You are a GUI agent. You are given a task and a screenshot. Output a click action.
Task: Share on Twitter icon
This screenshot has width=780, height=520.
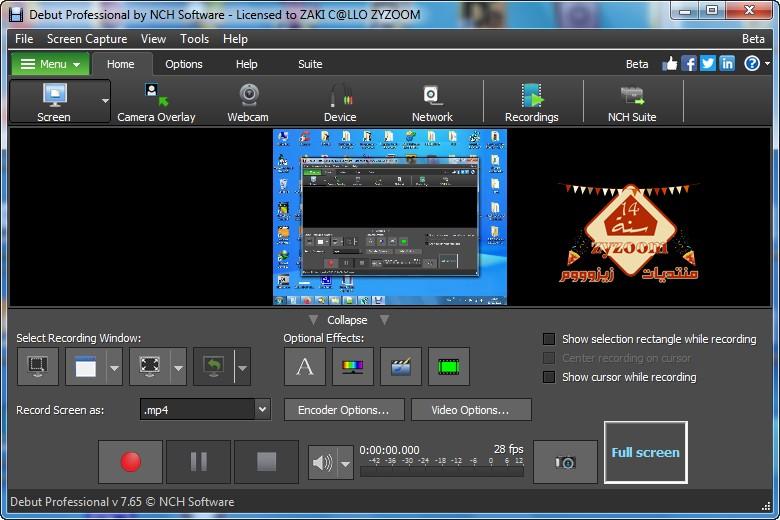coord(708,64)
